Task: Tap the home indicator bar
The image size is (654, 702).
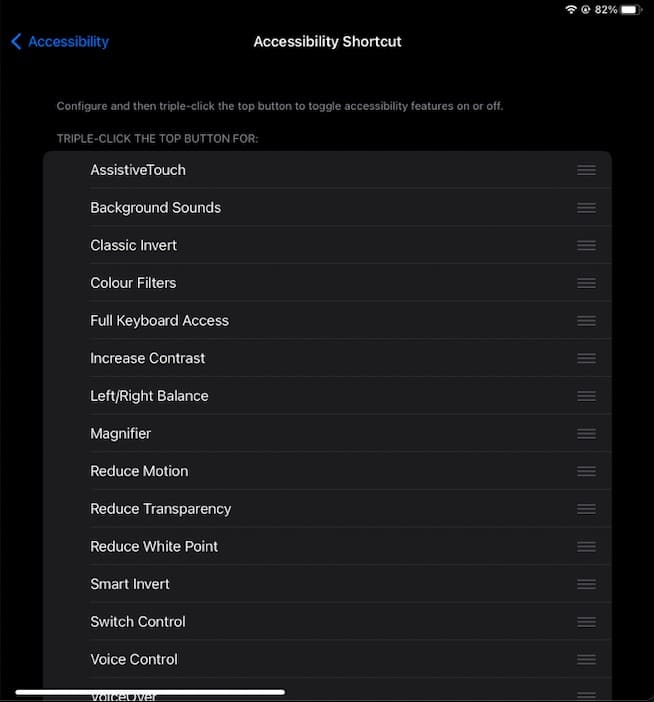Action: click(x=150, y=691)
